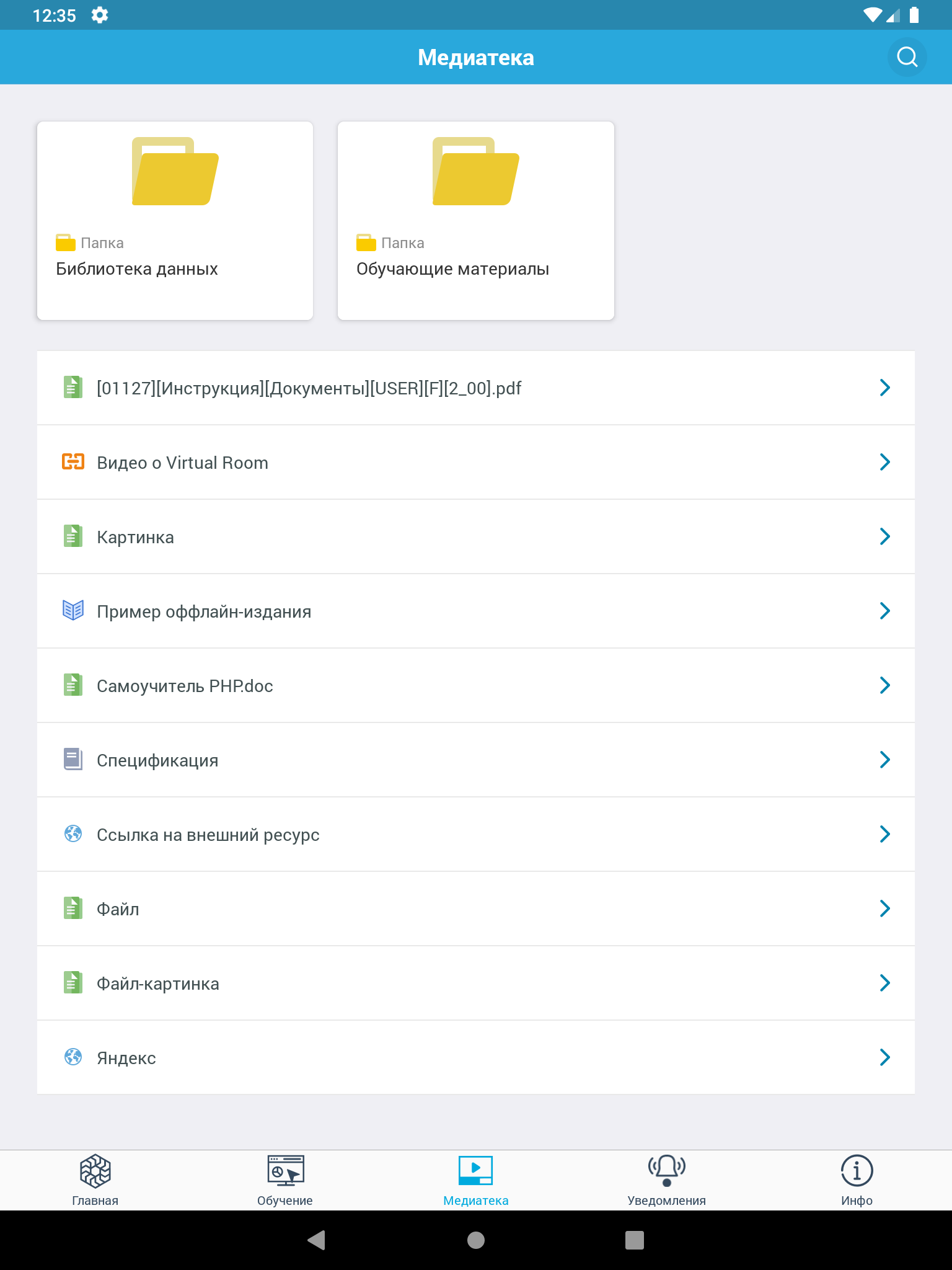Click the green file icon beside Картинка

pyautogui.click(x=73, y=536)
